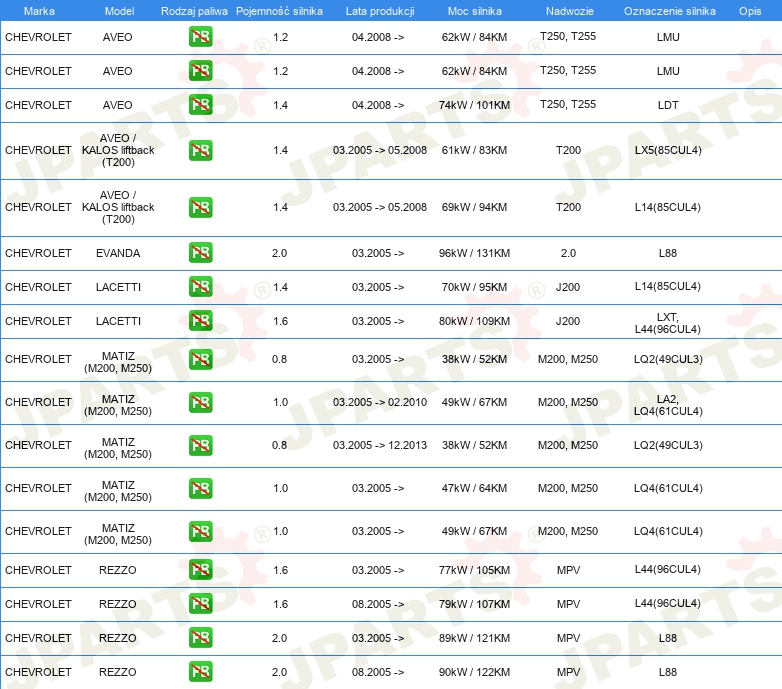Click the petrol icon in the REZZO 89kW / 121KM row
This screenshot has width=782, height=689.
pyautogui.click(x=200, y=637)
